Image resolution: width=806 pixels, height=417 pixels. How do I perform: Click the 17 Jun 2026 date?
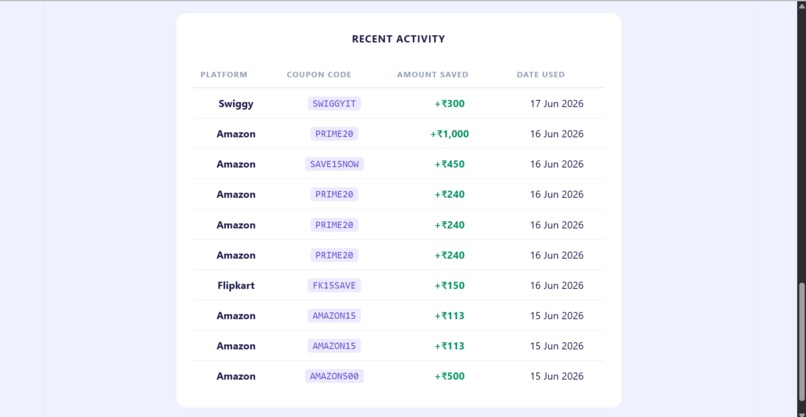tap(557, 104)
